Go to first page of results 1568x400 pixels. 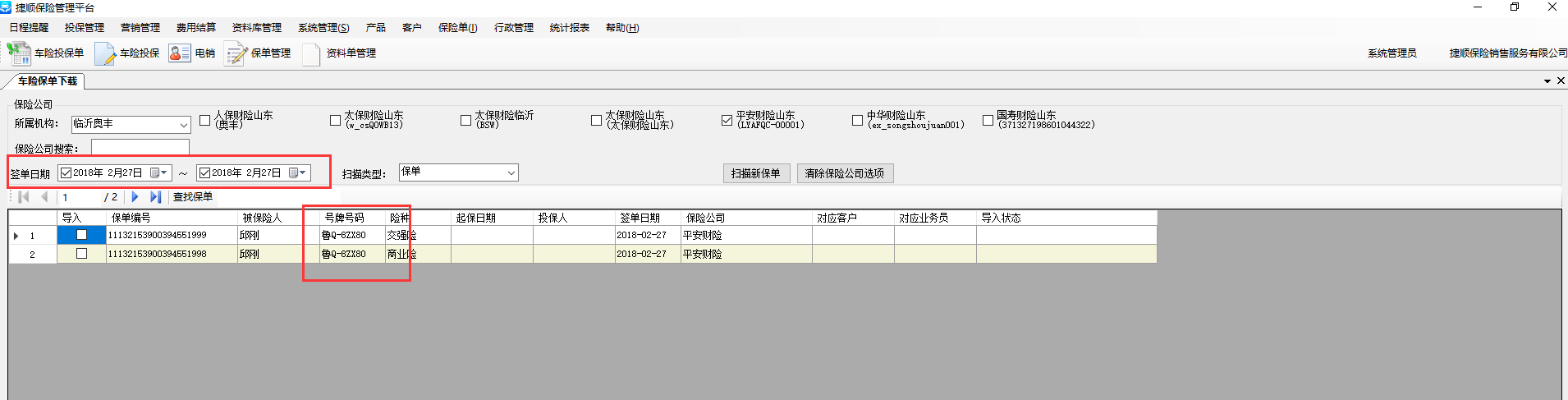click(24, 197)
